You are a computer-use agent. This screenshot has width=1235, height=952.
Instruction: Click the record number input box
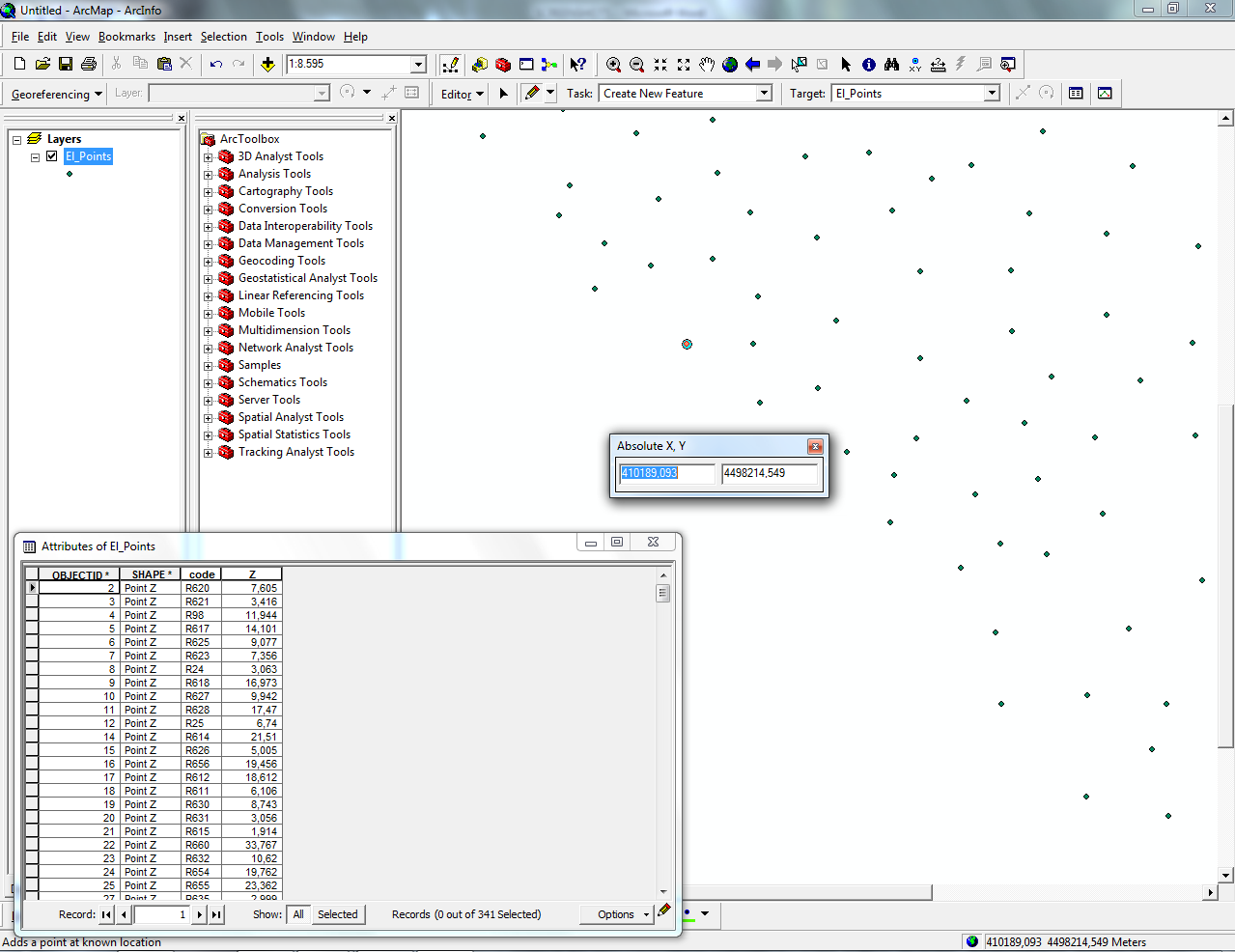(x=161, y=914)
